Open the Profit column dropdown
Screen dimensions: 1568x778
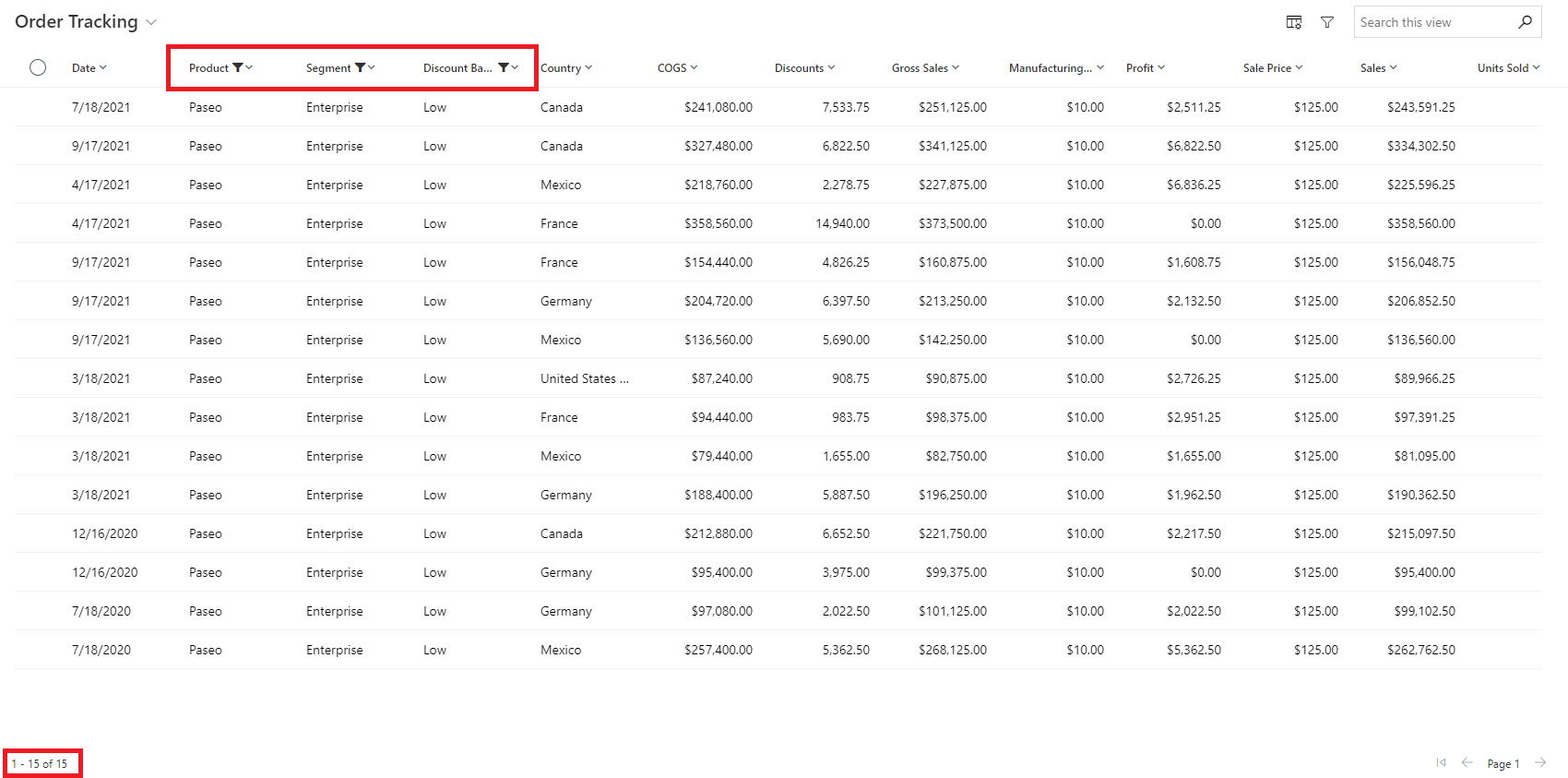click(x=1161, y=67)
